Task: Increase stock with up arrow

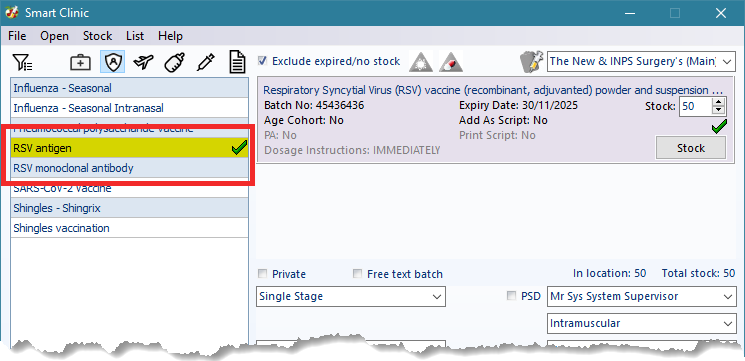Action: [718, 102]
